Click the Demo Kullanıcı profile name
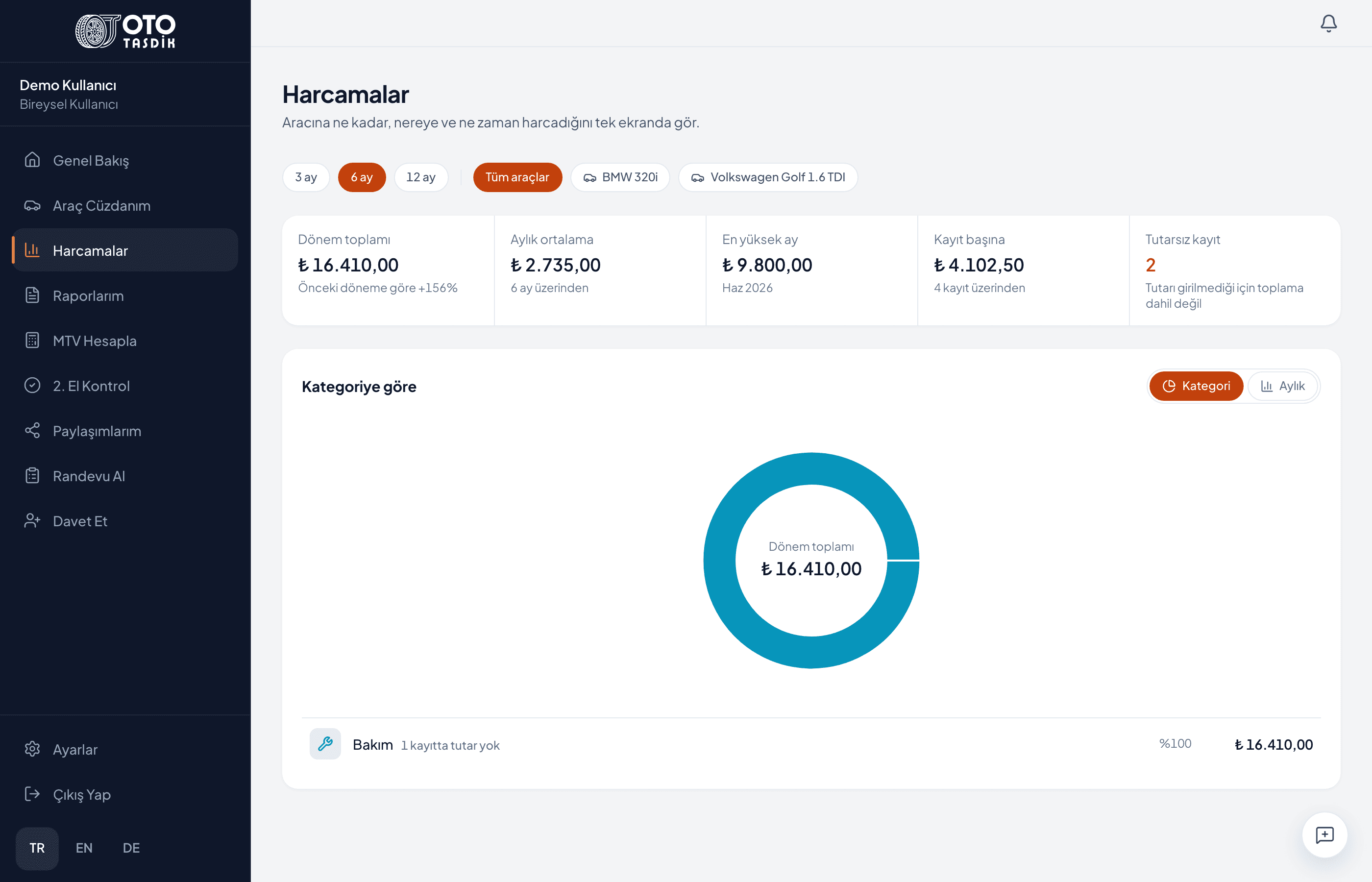1372x882 pixels. pyautogui.click(x=68, y=85)
